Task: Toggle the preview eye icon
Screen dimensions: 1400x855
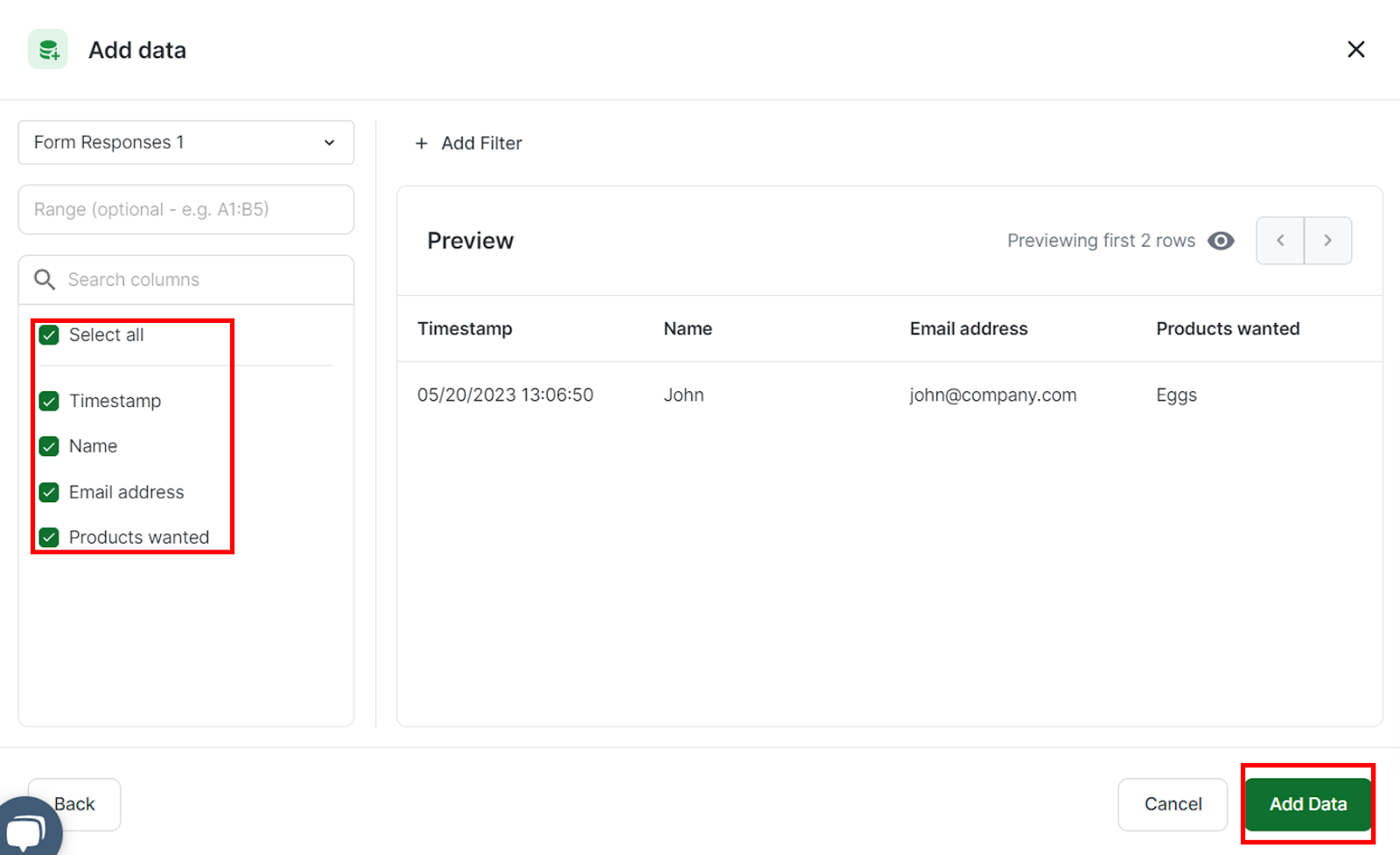Action: (x=1221, y=241)
